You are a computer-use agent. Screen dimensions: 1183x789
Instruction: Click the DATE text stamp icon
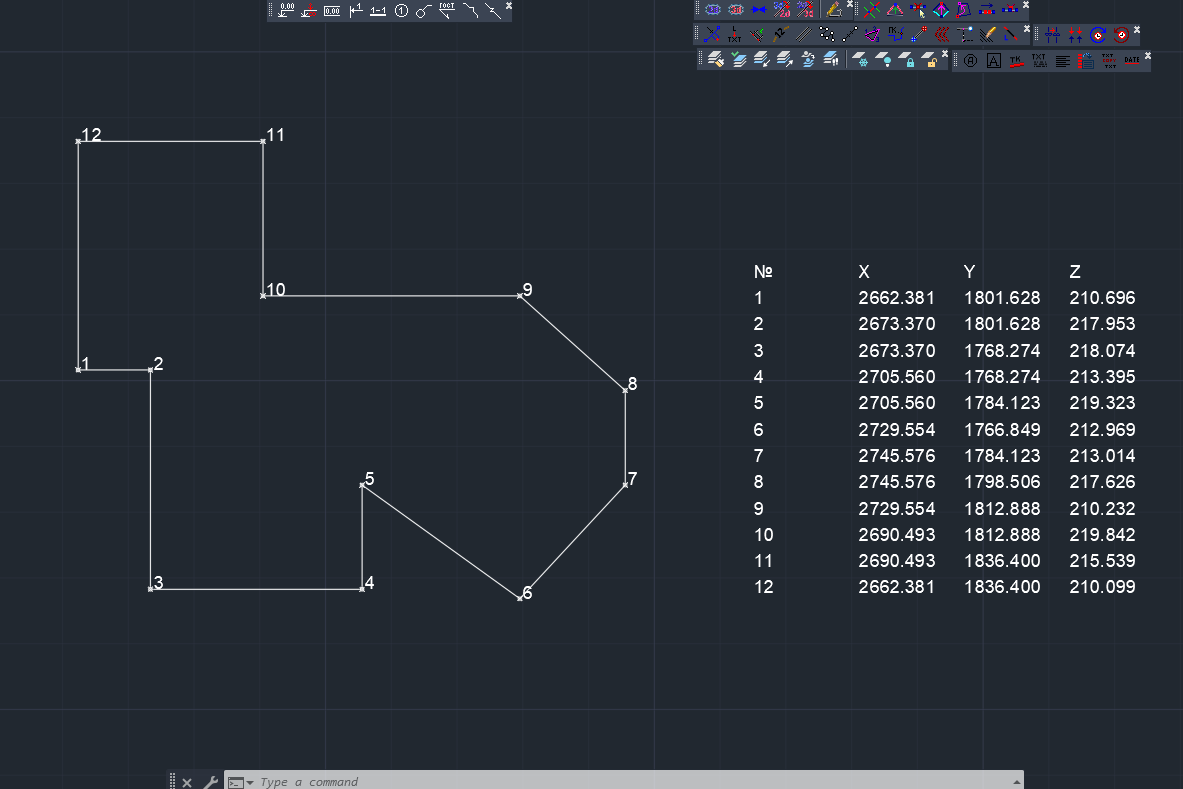1132,61
